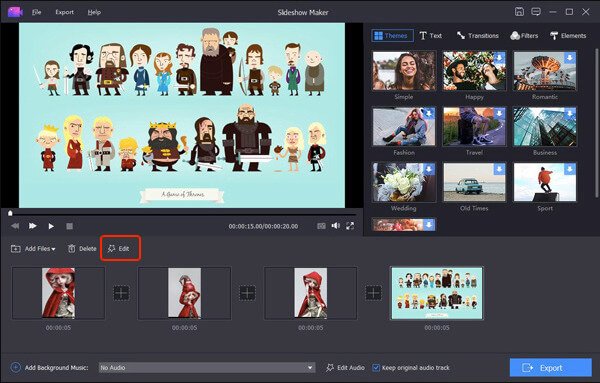Screen dimensions: 600x383
Task: Download the Happy theme
Action: click(499, 58)
